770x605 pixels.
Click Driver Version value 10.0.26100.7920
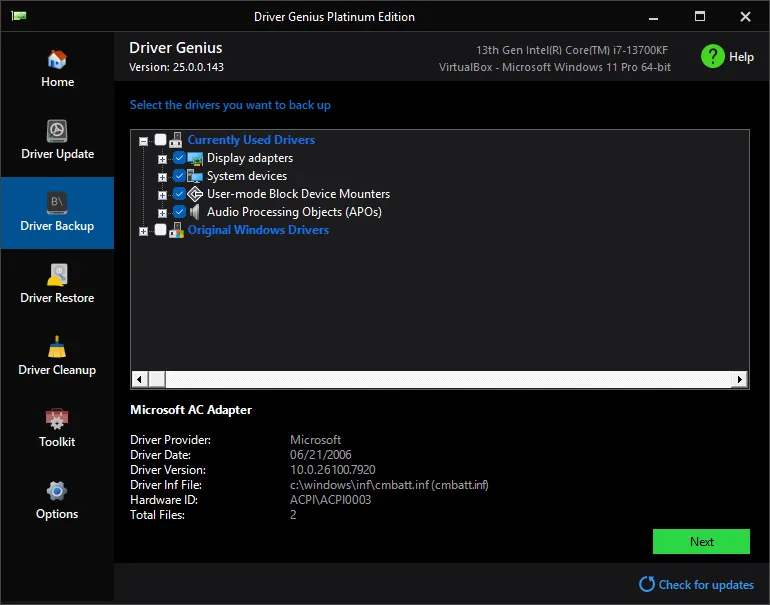coord(332,470)
